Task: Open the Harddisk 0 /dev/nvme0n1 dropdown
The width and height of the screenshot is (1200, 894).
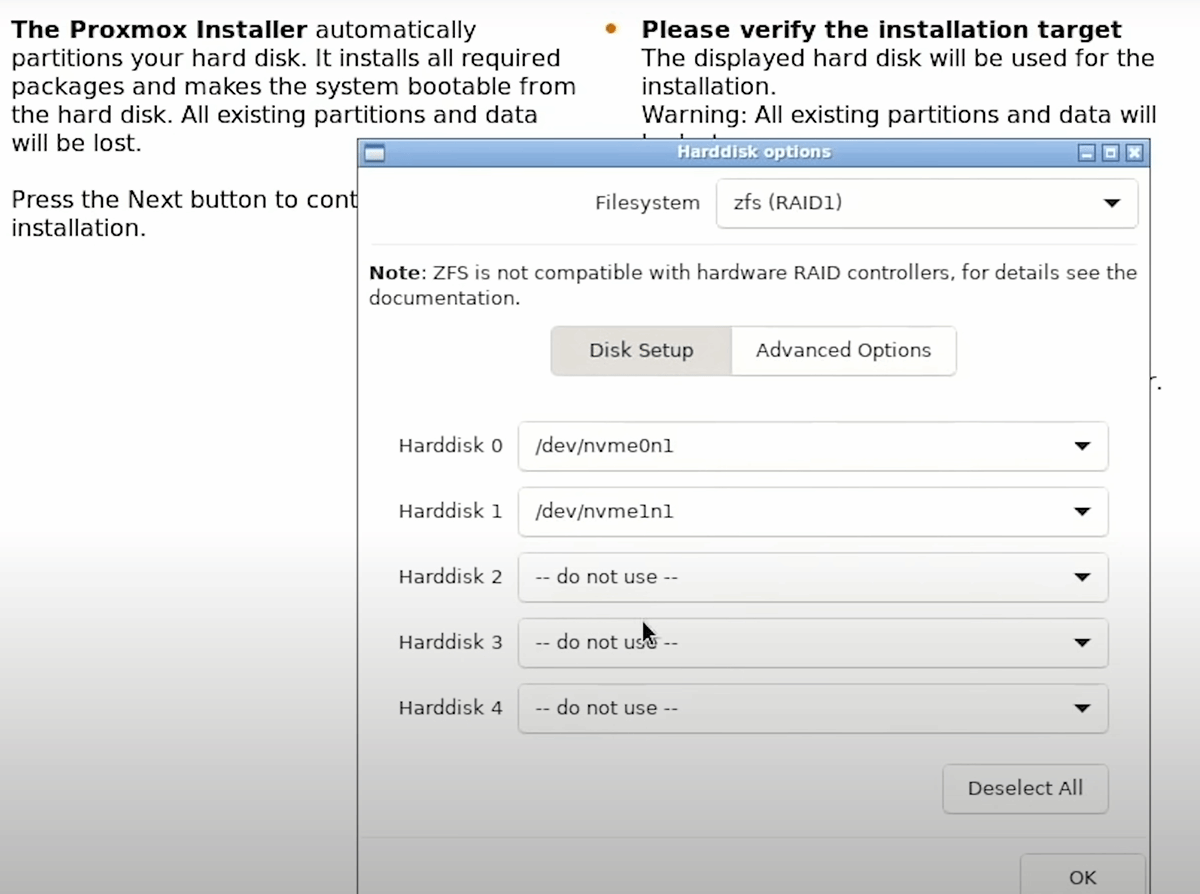Action: click(x=812, y=446)
